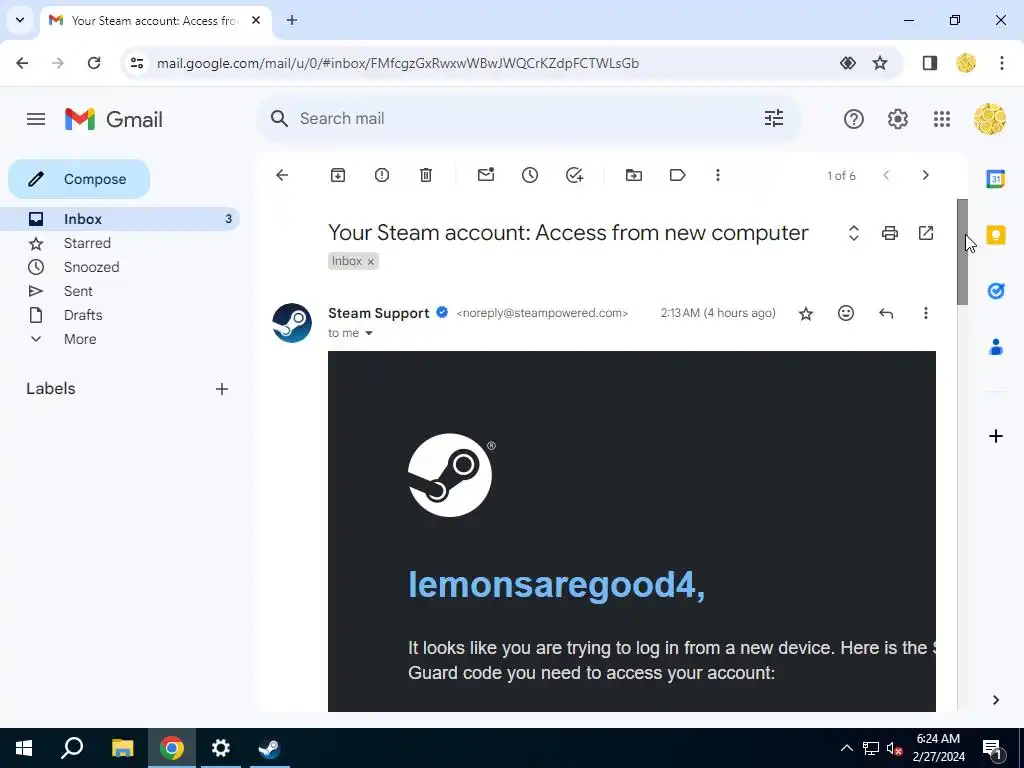Remove the Inbox label chip
The image size is (1024, 768).
pyautogui.click(x=370, y=261)
